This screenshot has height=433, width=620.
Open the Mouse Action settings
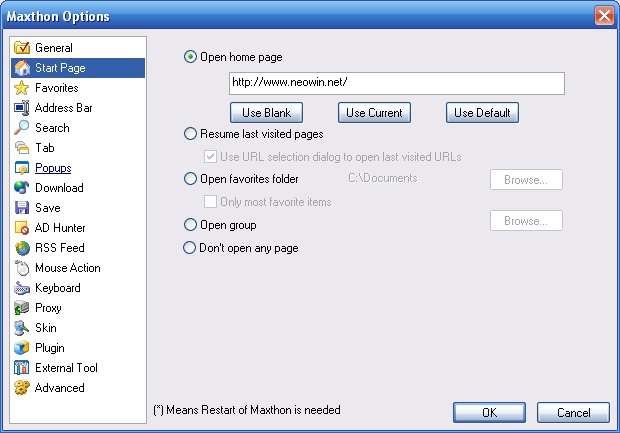point(68,268)
